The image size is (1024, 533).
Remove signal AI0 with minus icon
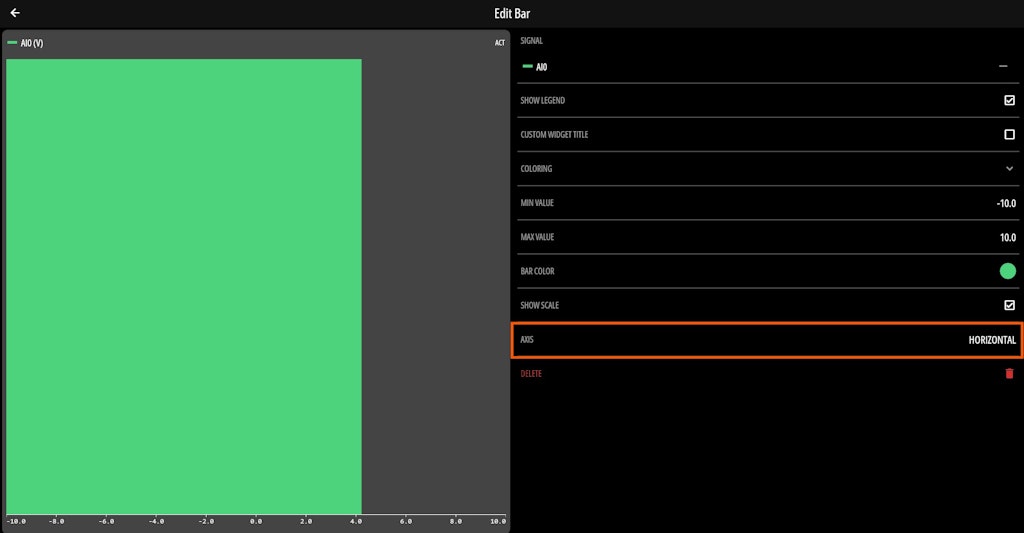(1003, 66)
